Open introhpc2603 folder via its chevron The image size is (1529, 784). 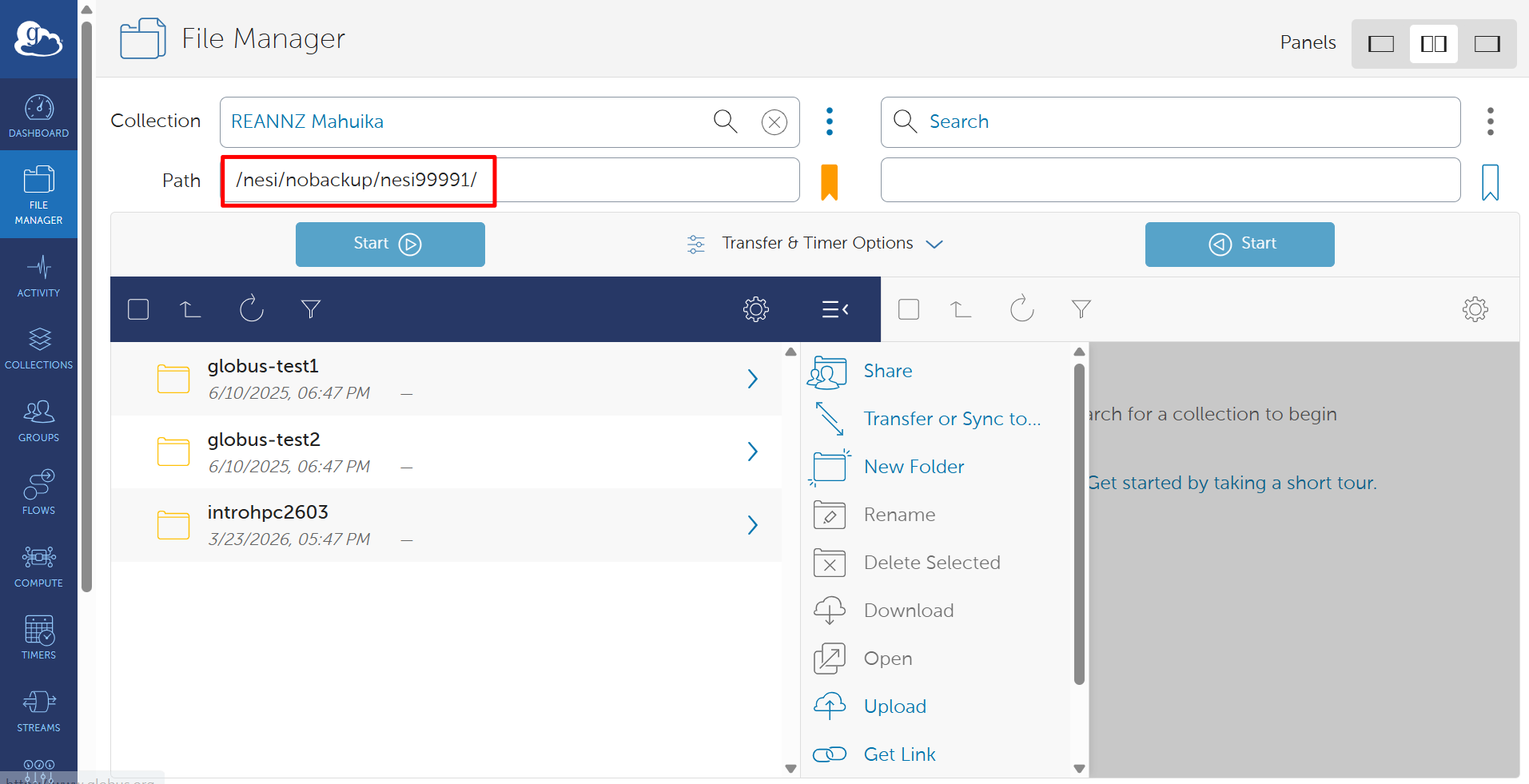pyautogui.click(x=752, y=525)
